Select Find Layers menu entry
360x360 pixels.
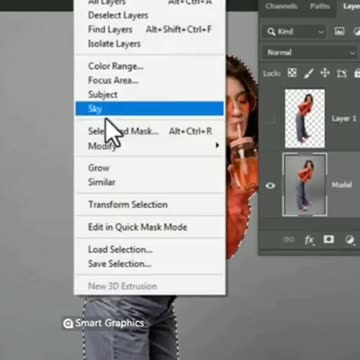coord(150,29)
